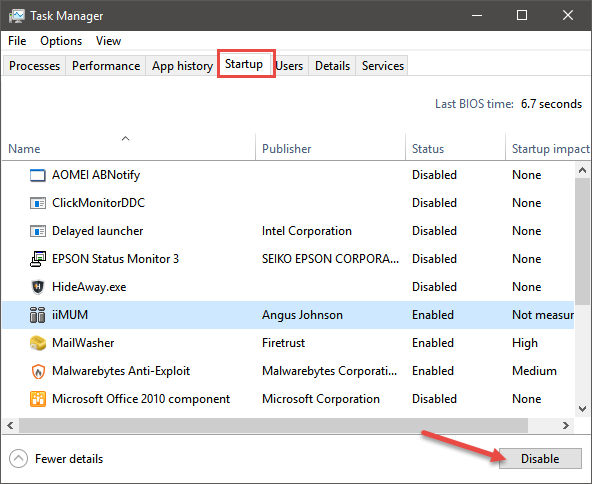This screenshot has height=484, width=592.
Task: Select the Delayed launcher row
Action: [288, 231]
